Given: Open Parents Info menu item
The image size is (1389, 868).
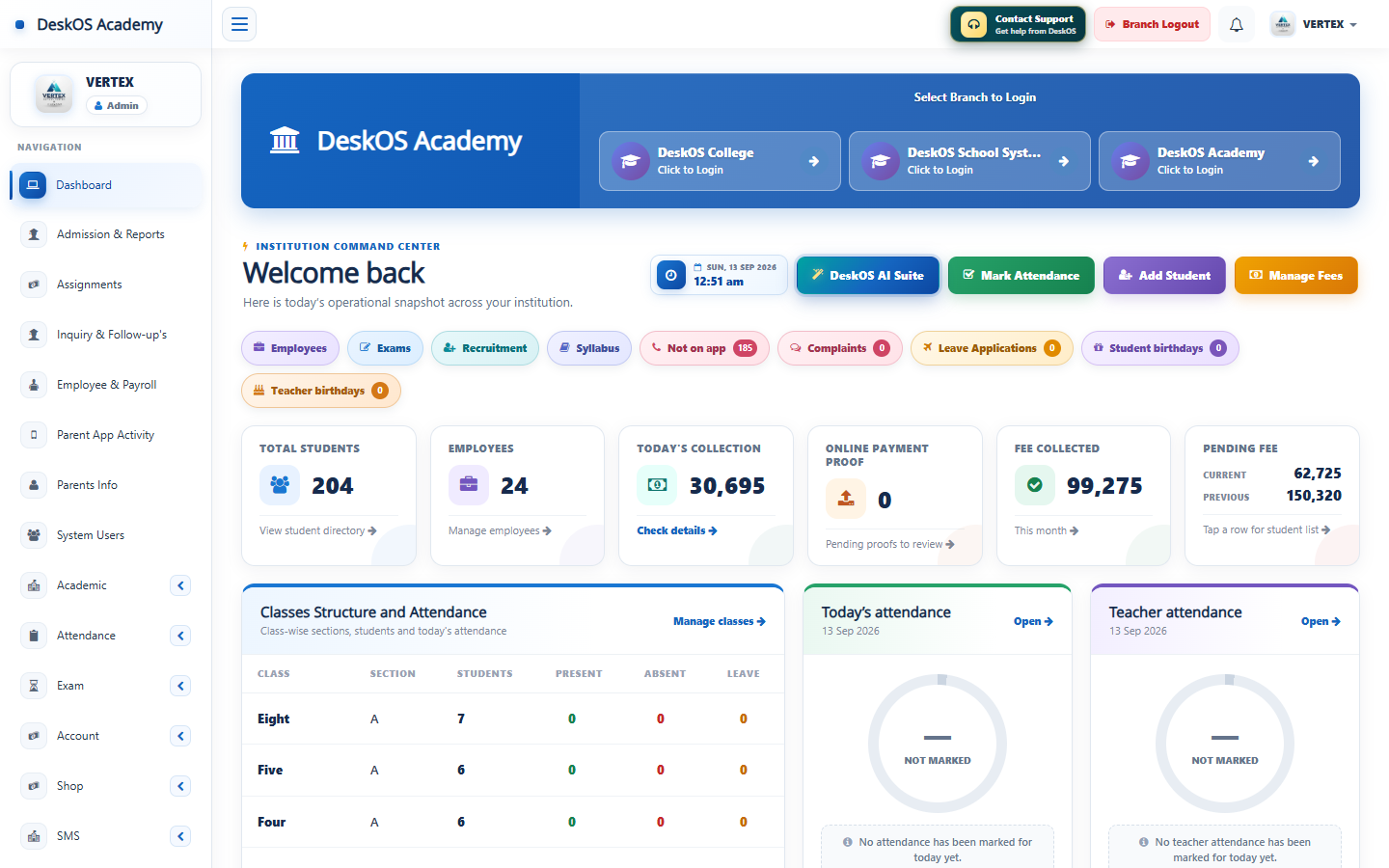Looking at the screenshot, I should click(108, 485).
